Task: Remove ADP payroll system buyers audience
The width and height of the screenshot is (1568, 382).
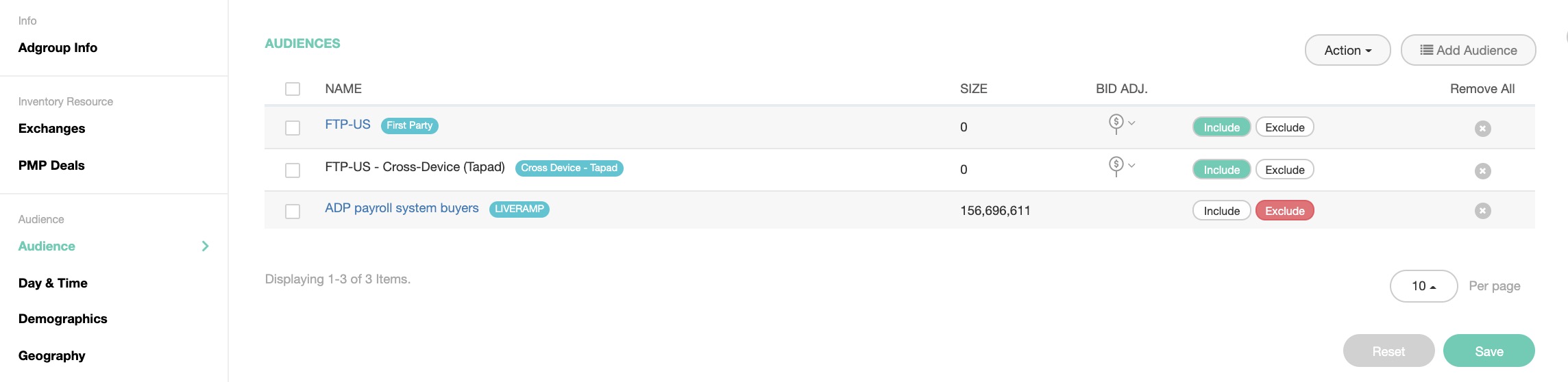Action: coord(1482,211)
